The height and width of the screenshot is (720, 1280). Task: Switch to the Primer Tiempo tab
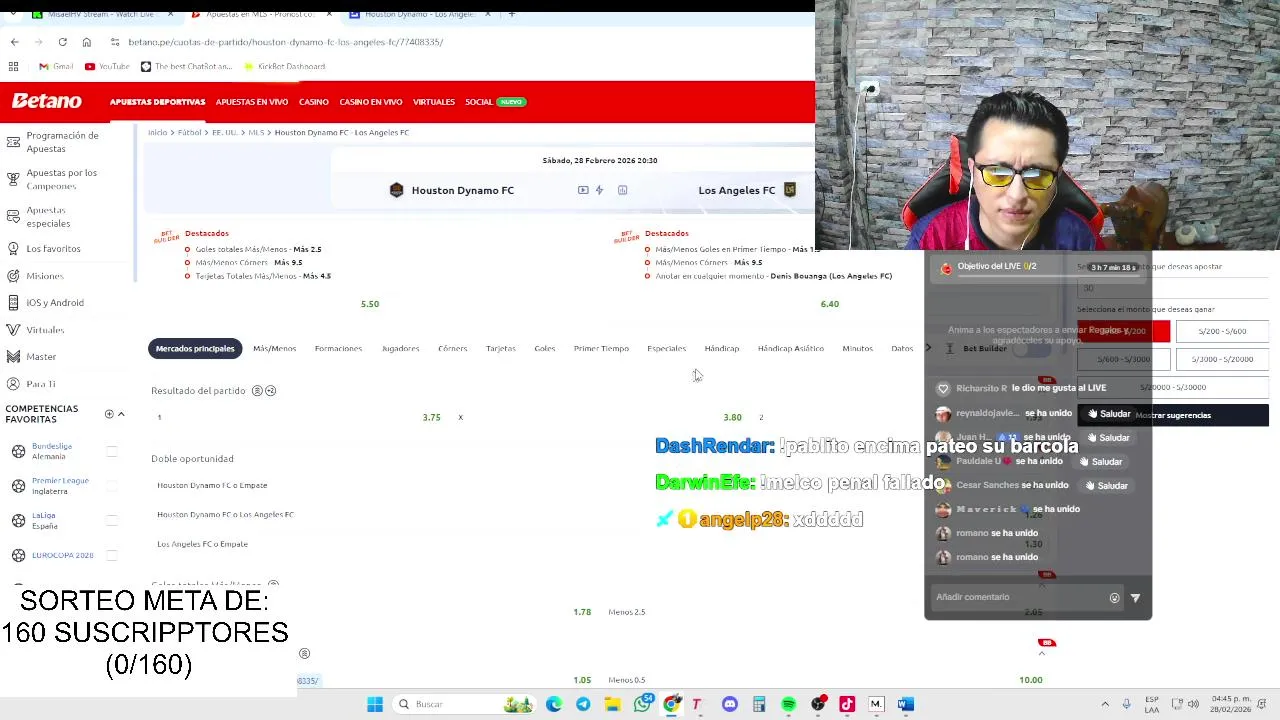click(601, 348)
